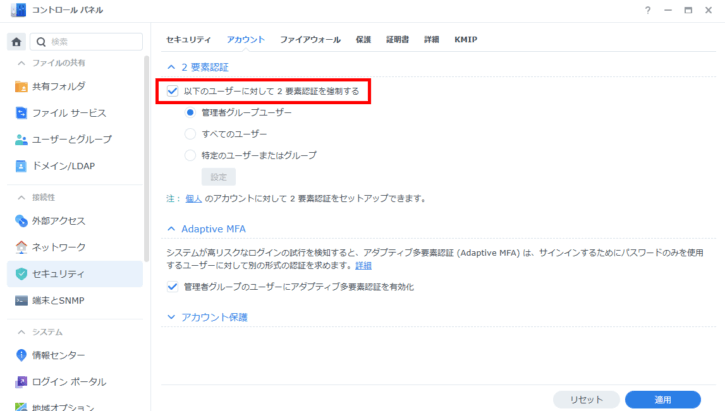This screenshot has height=411, width=725.
Task: Collapse the Adaptive MFA section
Action: click(x=173, y=228)
